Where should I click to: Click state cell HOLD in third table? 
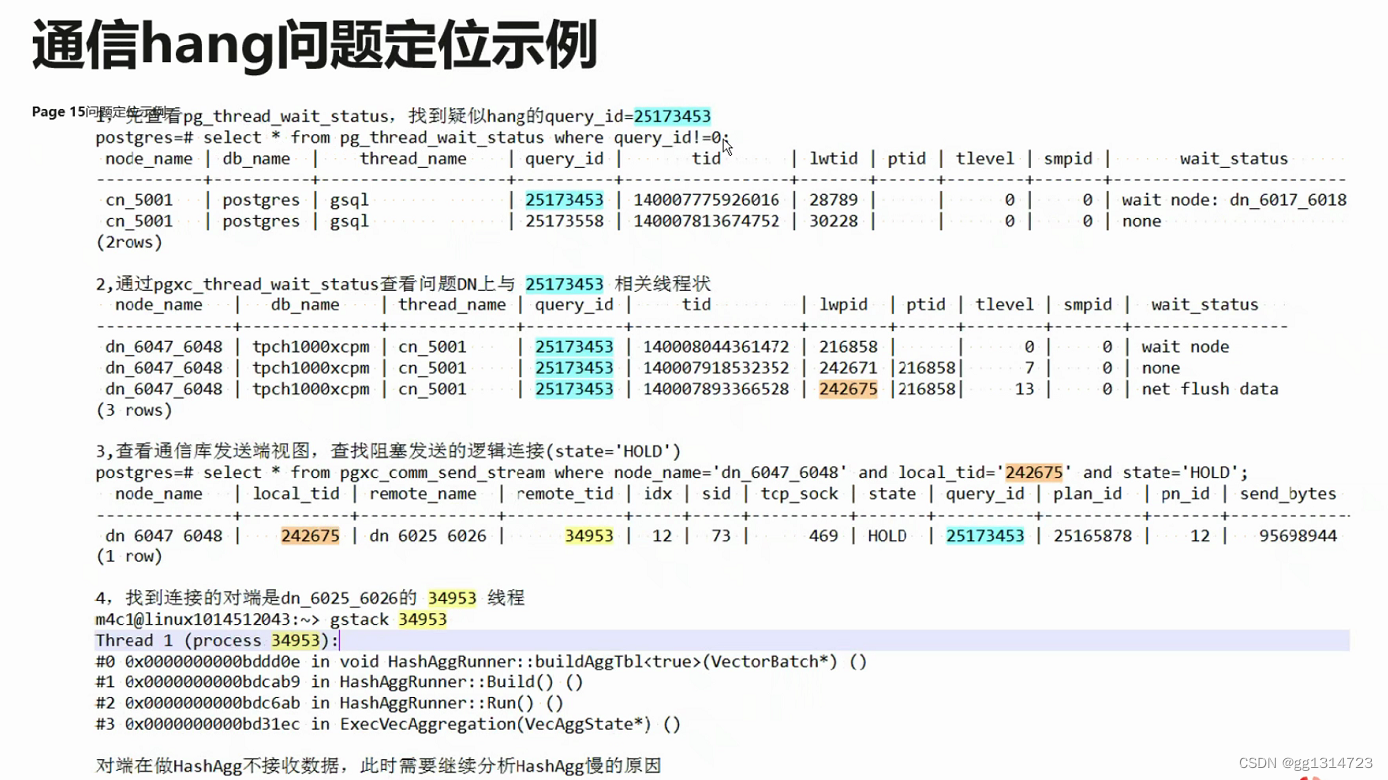887,536
